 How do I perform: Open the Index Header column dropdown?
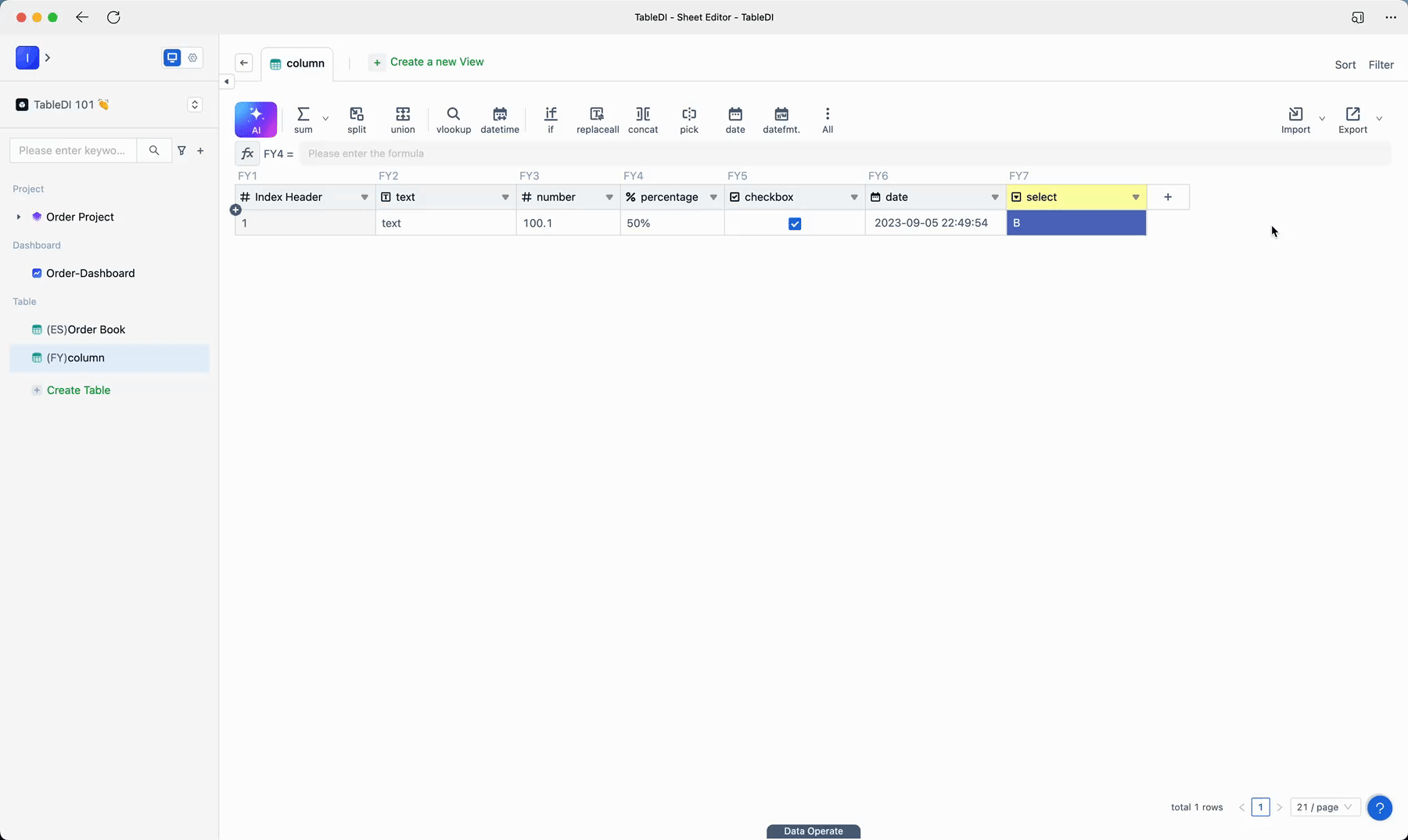[365, 197]
